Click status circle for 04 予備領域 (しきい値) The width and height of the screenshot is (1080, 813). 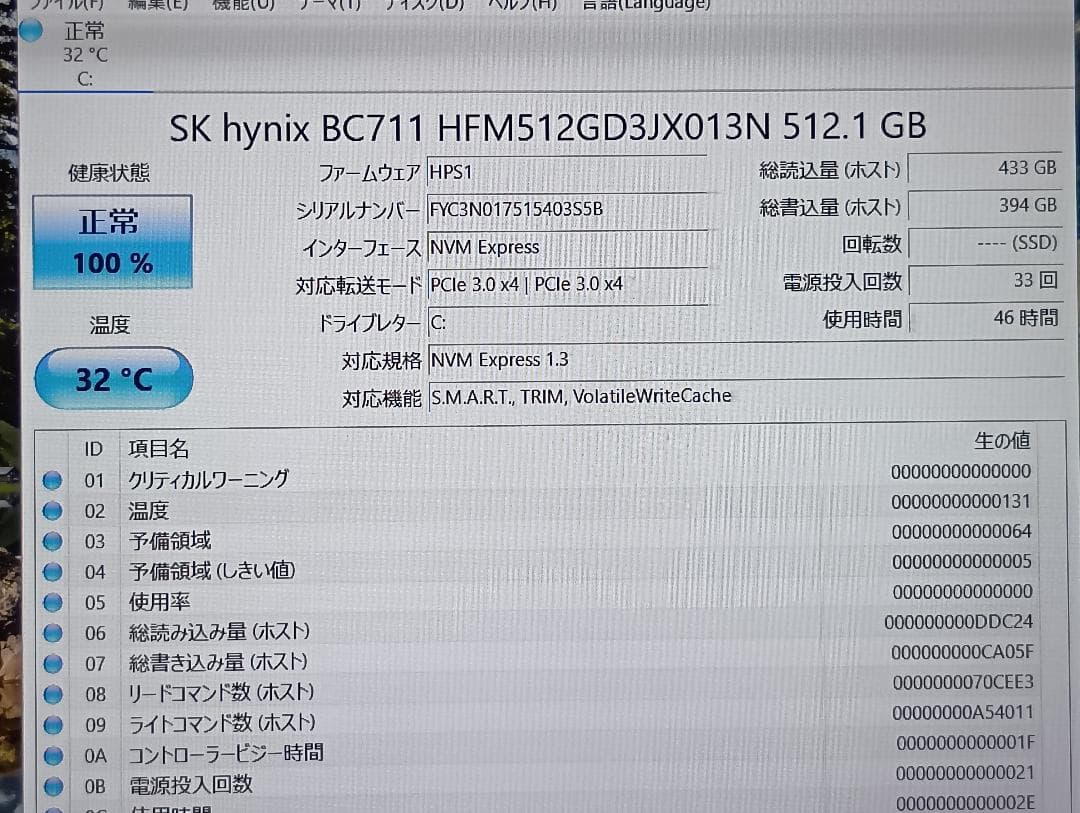pyautogui.click(x=52, y=572)
